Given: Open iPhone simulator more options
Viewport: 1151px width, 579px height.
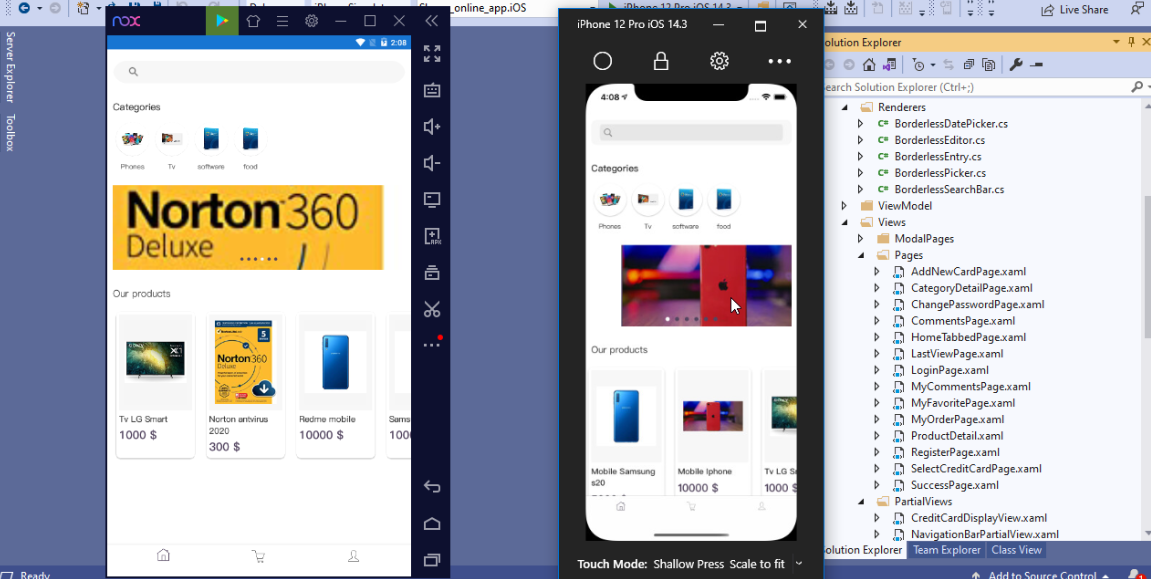Looking at the screenshot, I should coord(780,62).
